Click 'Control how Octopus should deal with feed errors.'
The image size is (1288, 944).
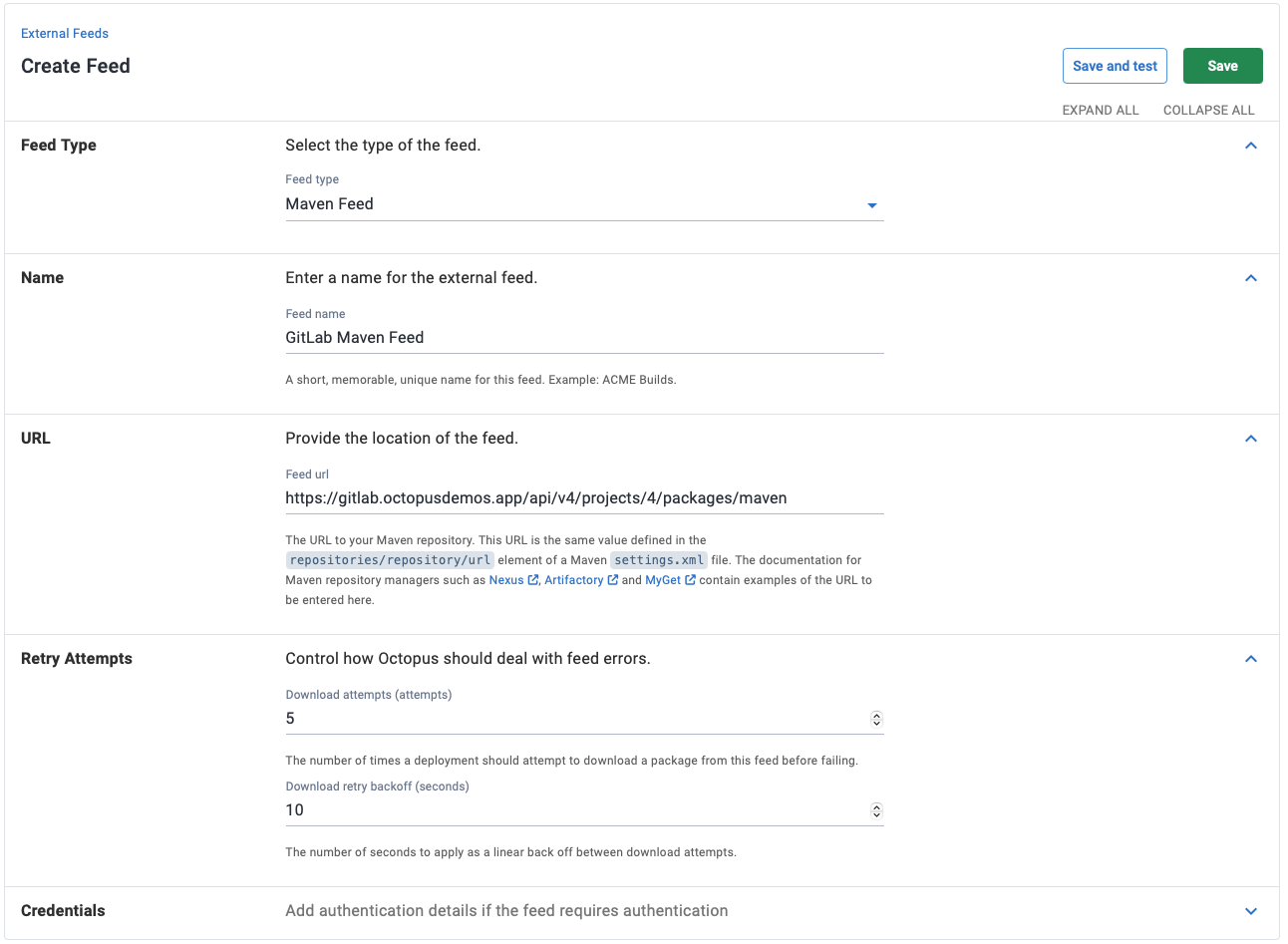coord(468,658)
